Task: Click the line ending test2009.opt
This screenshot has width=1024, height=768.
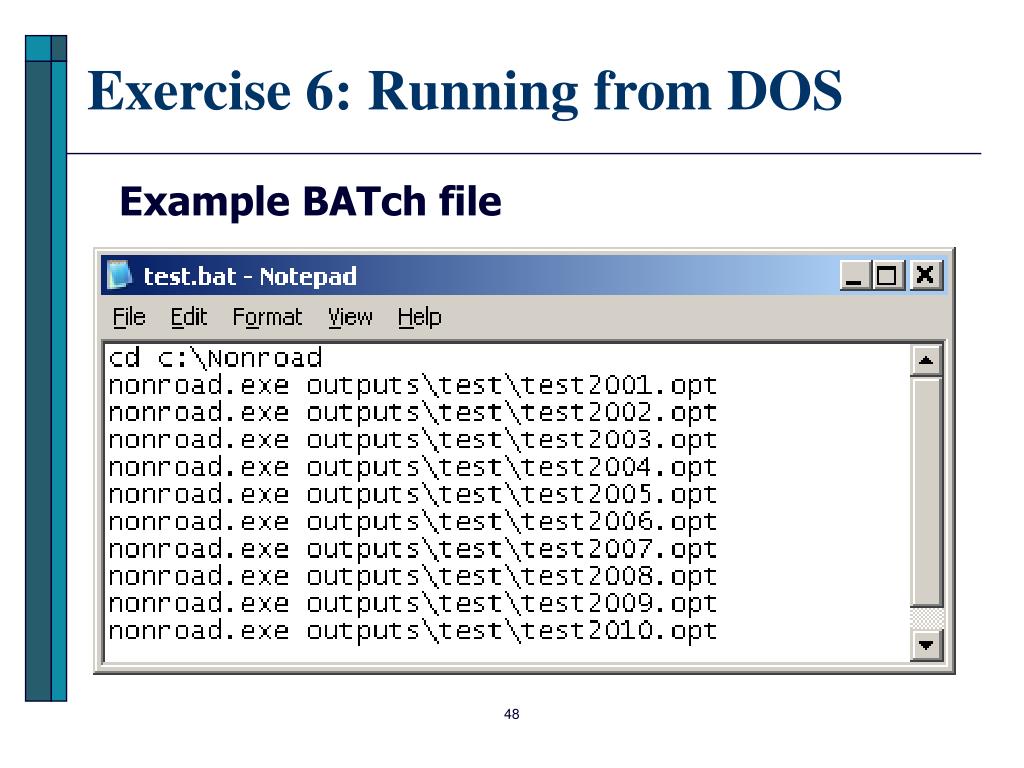Action: point(412,603)
